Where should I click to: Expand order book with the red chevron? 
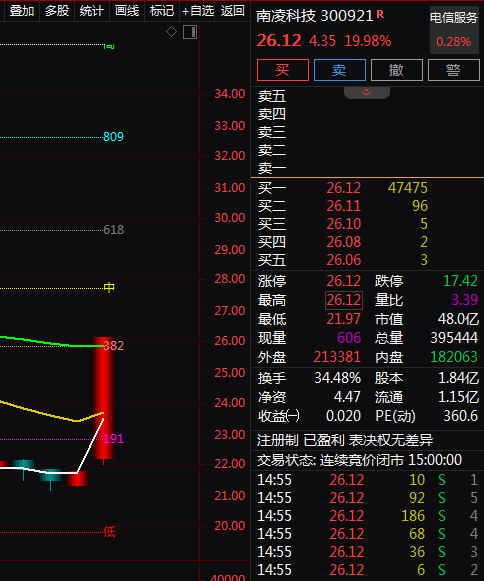pyautogui.click(x=367, y=92)
